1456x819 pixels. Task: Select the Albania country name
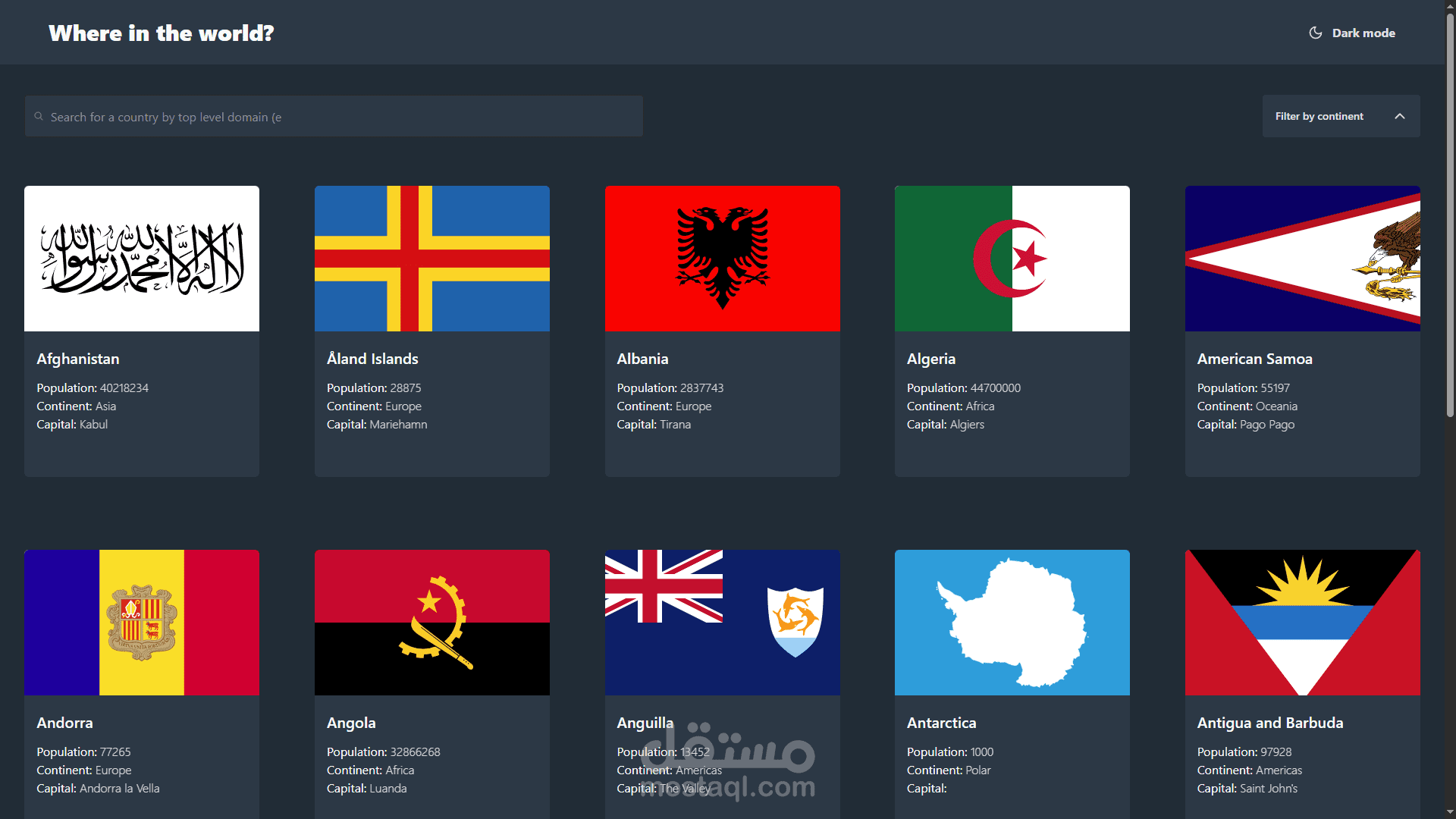pos(642,359)
